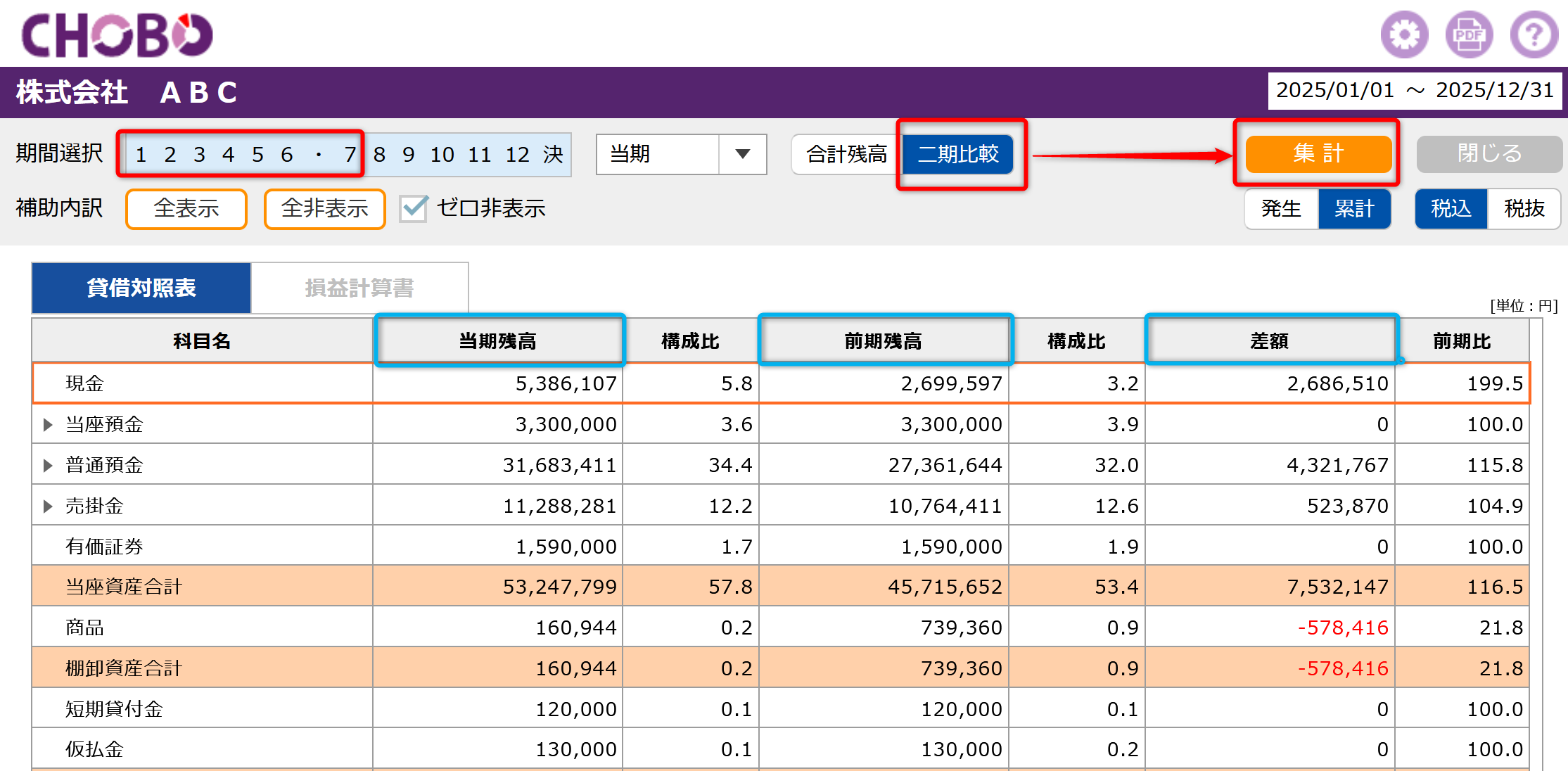Select month 12 in period selector
Viewport: 1568px width, 771px height.
pos(517,155)
